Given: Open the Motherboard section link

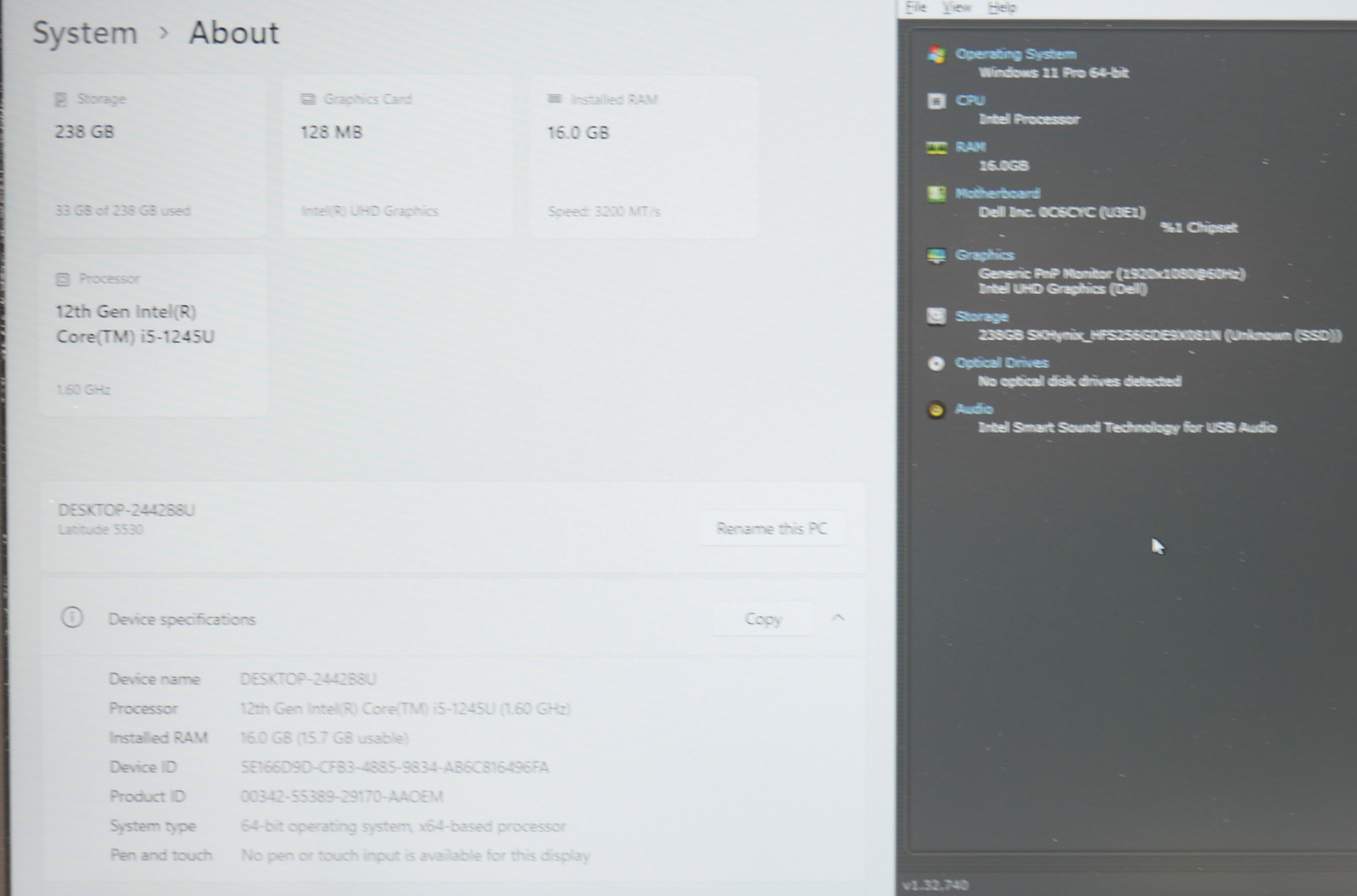Looking at the screenshot, I should (x=997, y=192).
